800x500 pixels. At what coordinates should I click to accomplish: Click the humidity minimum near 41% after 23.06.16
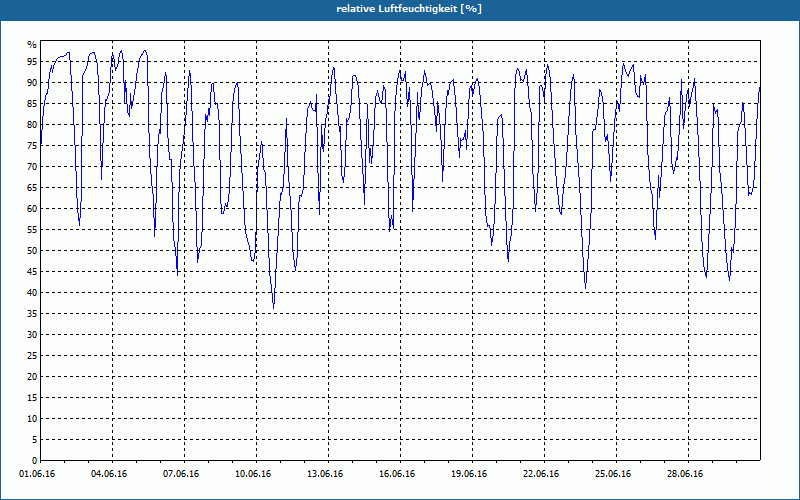tap(585, 288)
